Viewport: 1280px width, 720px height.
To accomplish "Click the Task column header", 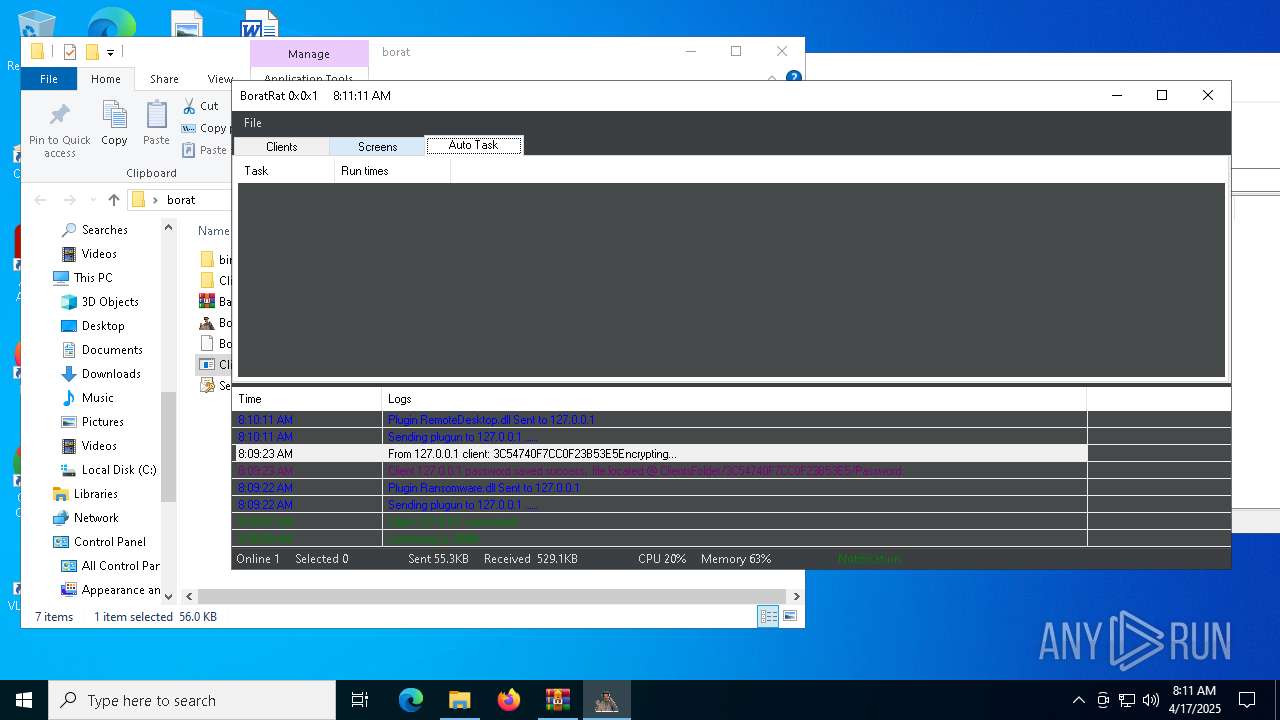I will pos(285,171).
